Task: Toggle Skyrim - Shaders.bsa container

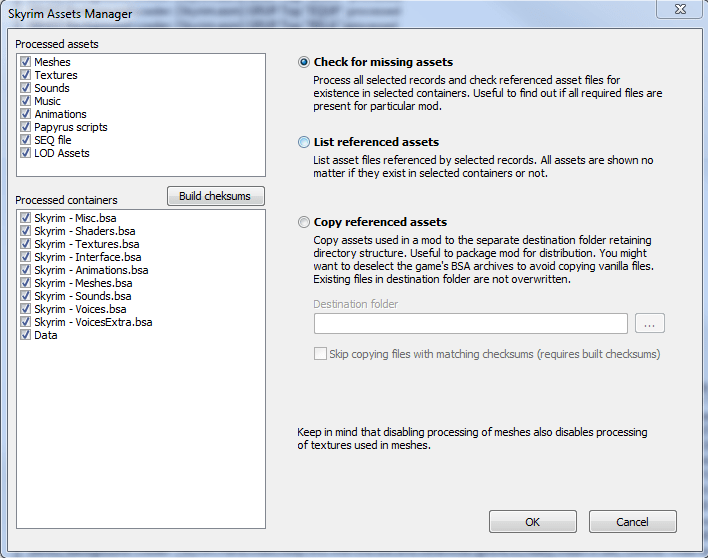Action: (x=26, y=231)
